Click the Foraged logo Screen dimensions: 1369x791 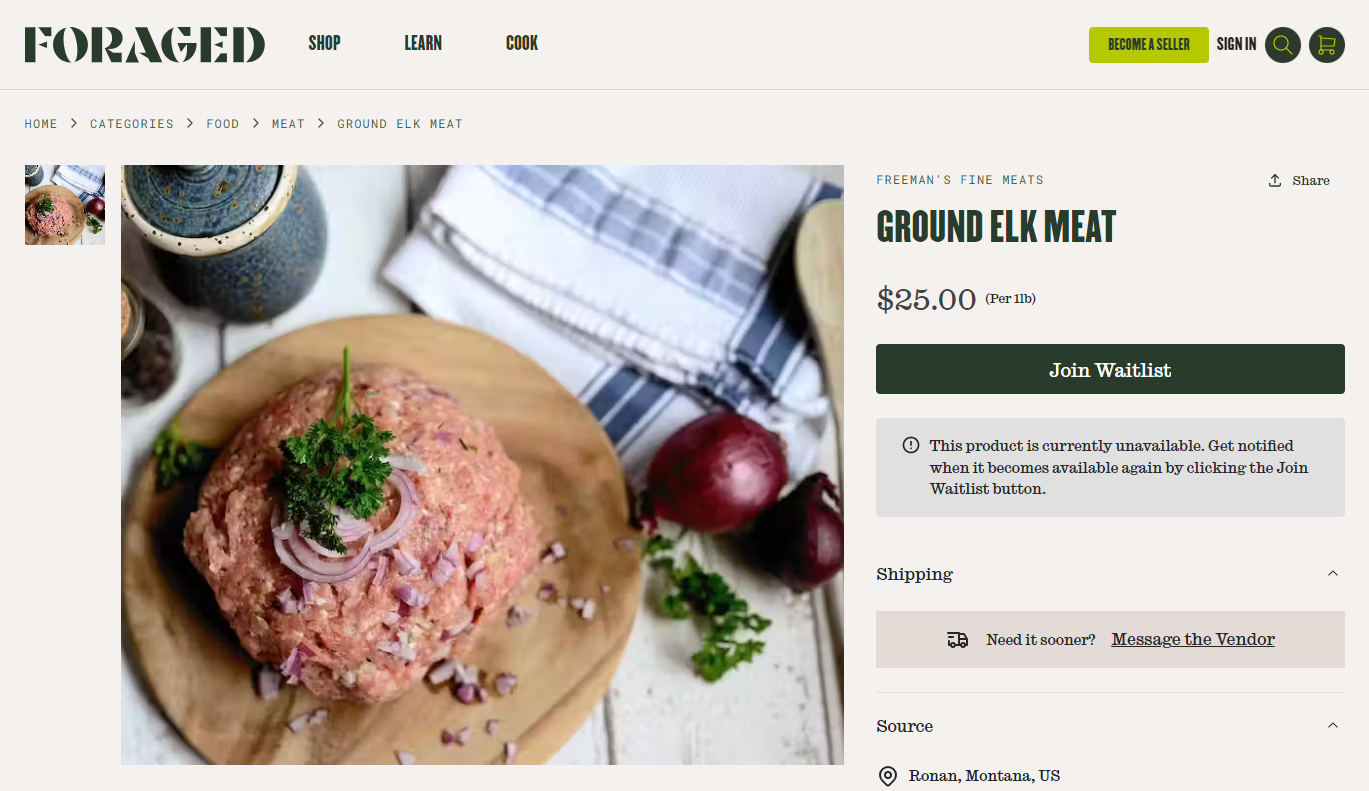[145, 44]
